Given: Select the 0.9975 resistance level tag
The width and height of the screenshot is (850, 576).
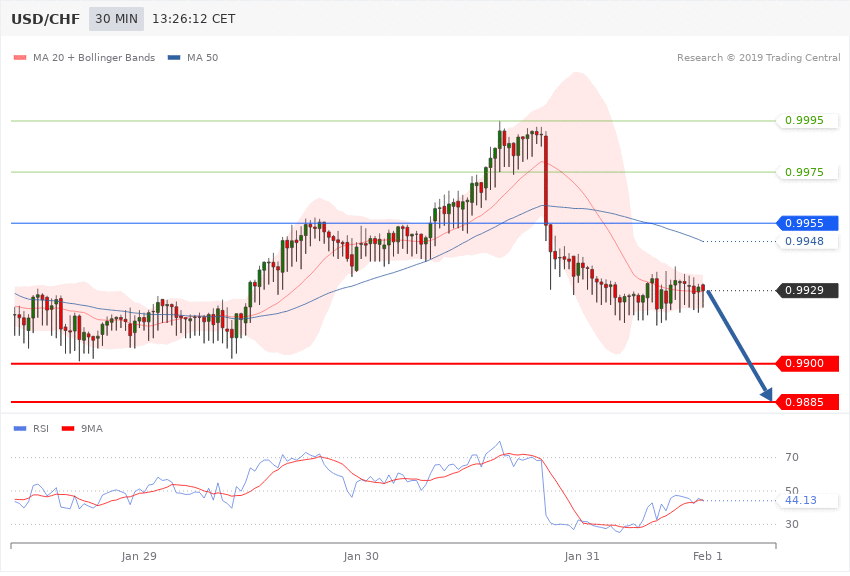Looking at the screenshot, I should pos(808,172).
